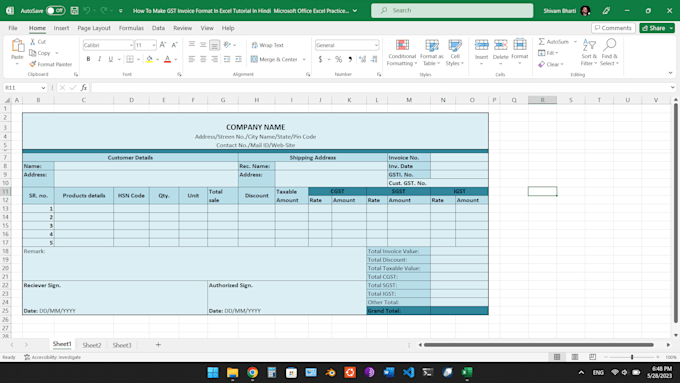Open the File menu

(x=13, y=28)
